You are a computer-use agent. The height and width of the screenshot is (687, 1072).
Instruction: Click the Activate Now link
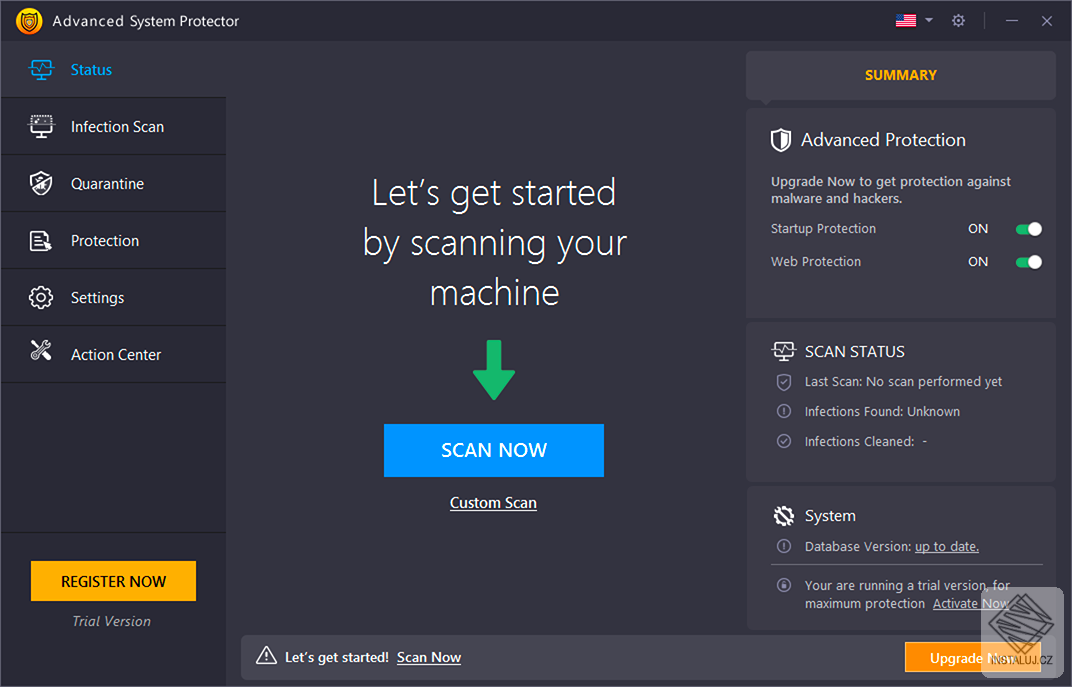[x=971, y=604]
